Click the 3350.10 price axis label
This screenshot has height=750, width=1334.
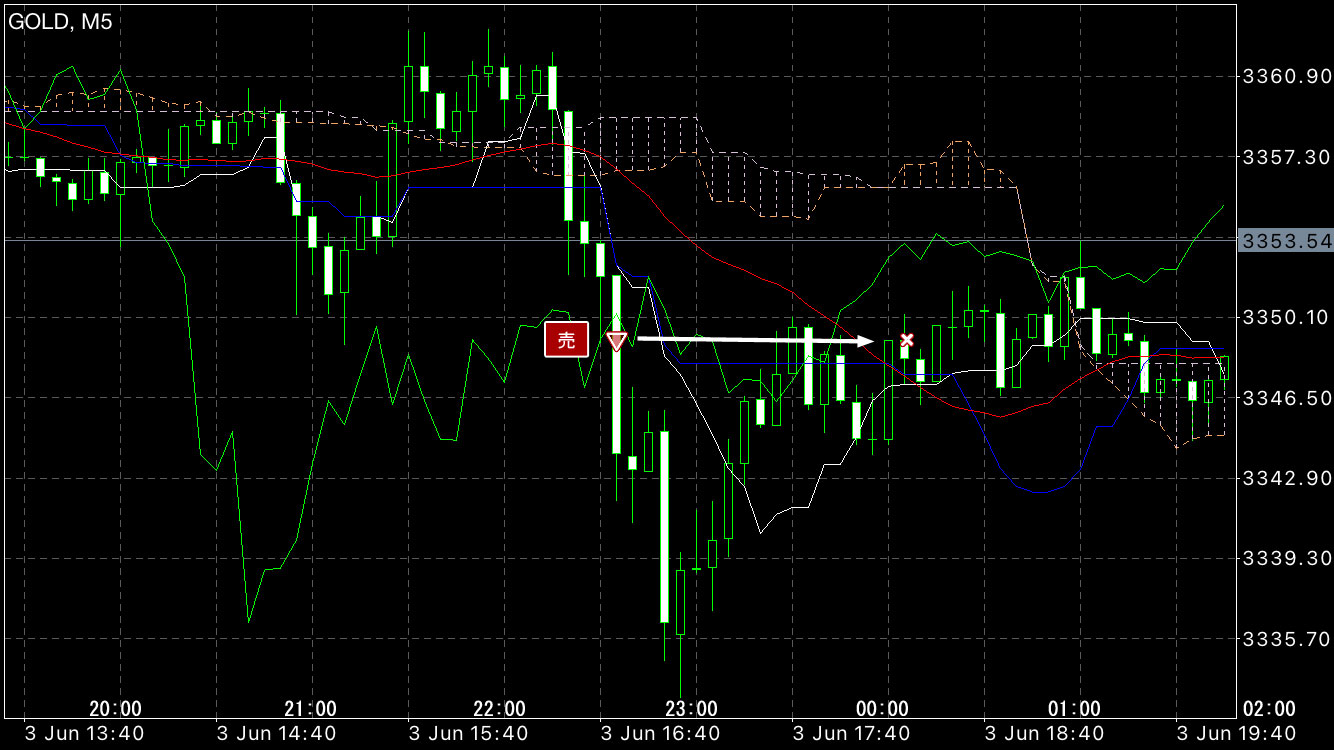coord(1285,317)
